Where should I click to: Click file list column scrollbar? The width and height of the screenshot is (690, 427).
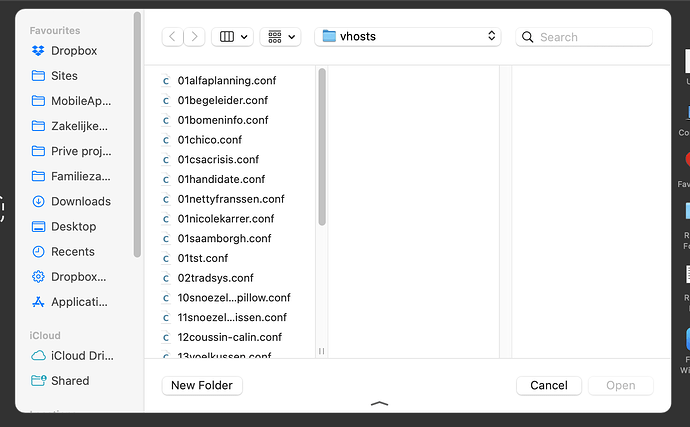[322, 147]
